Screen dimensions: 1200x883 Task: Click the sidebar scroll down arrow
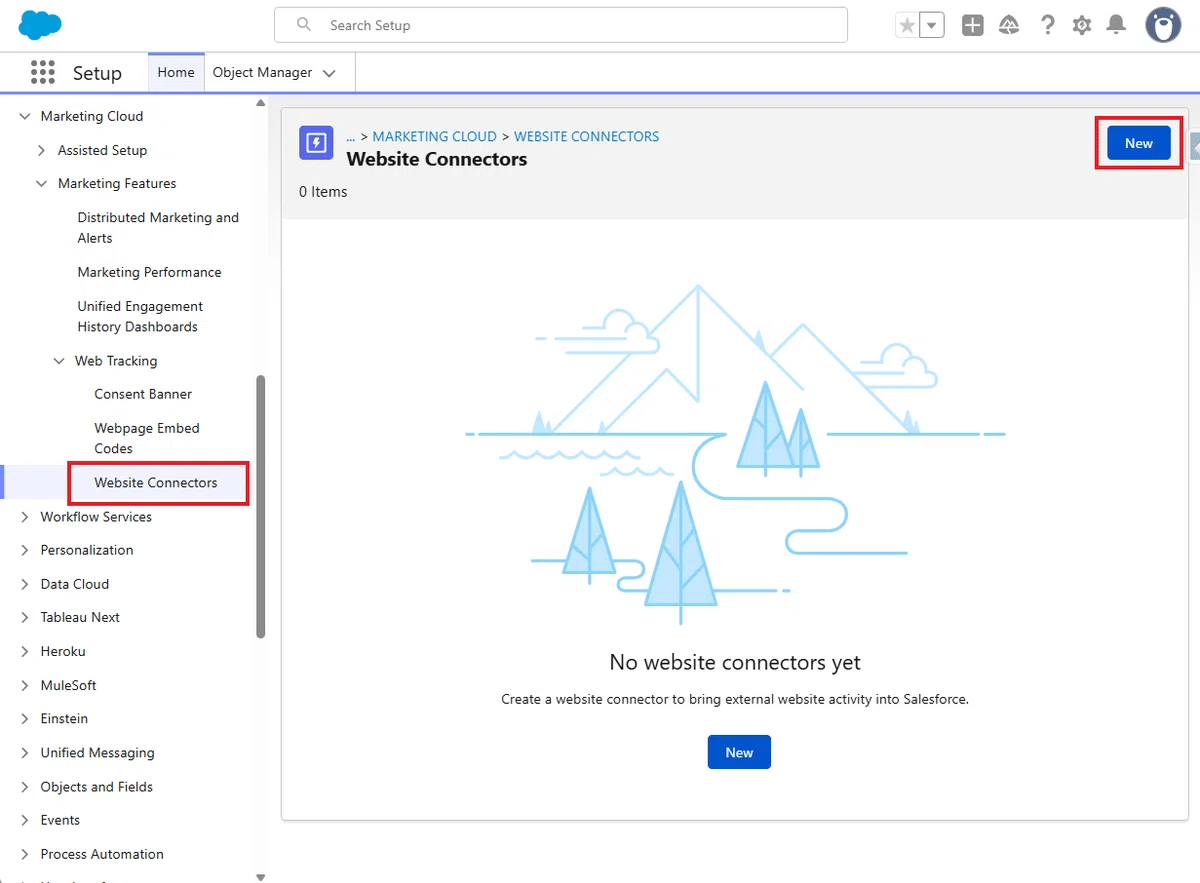pyautogui.click(x=261, y=877)
